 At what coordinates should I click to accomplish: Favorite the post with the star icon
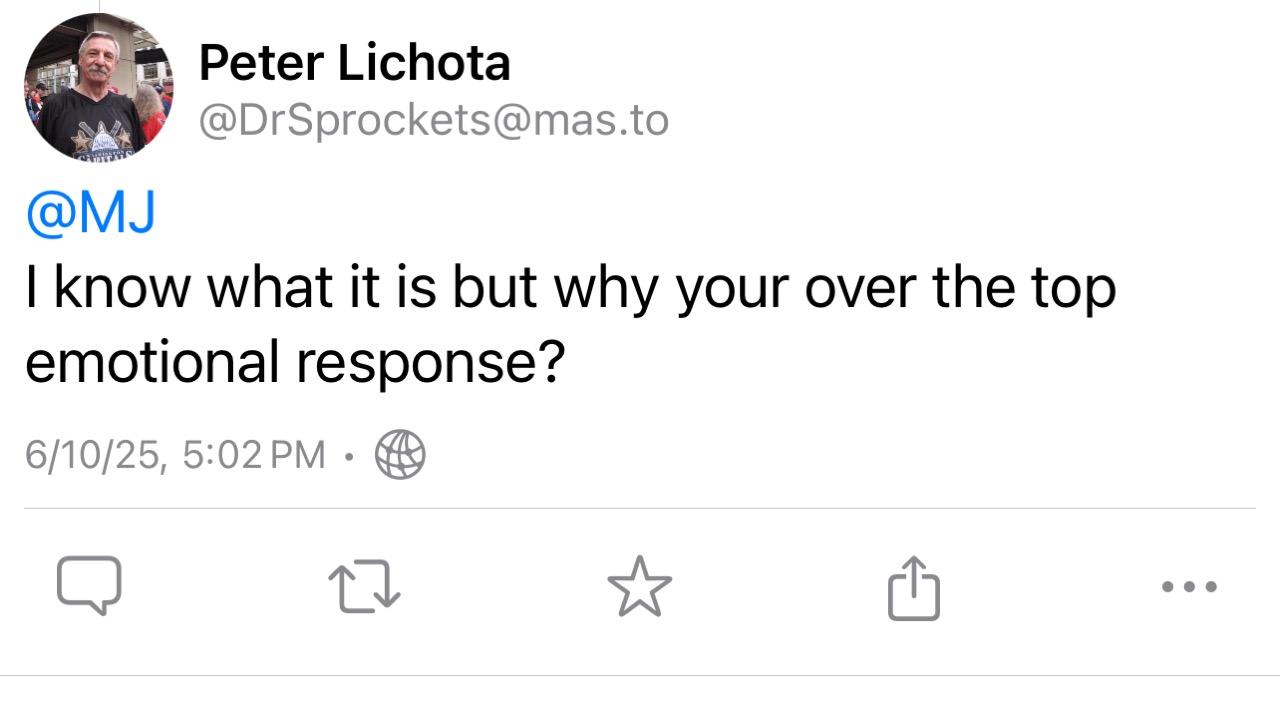[640, 585]
